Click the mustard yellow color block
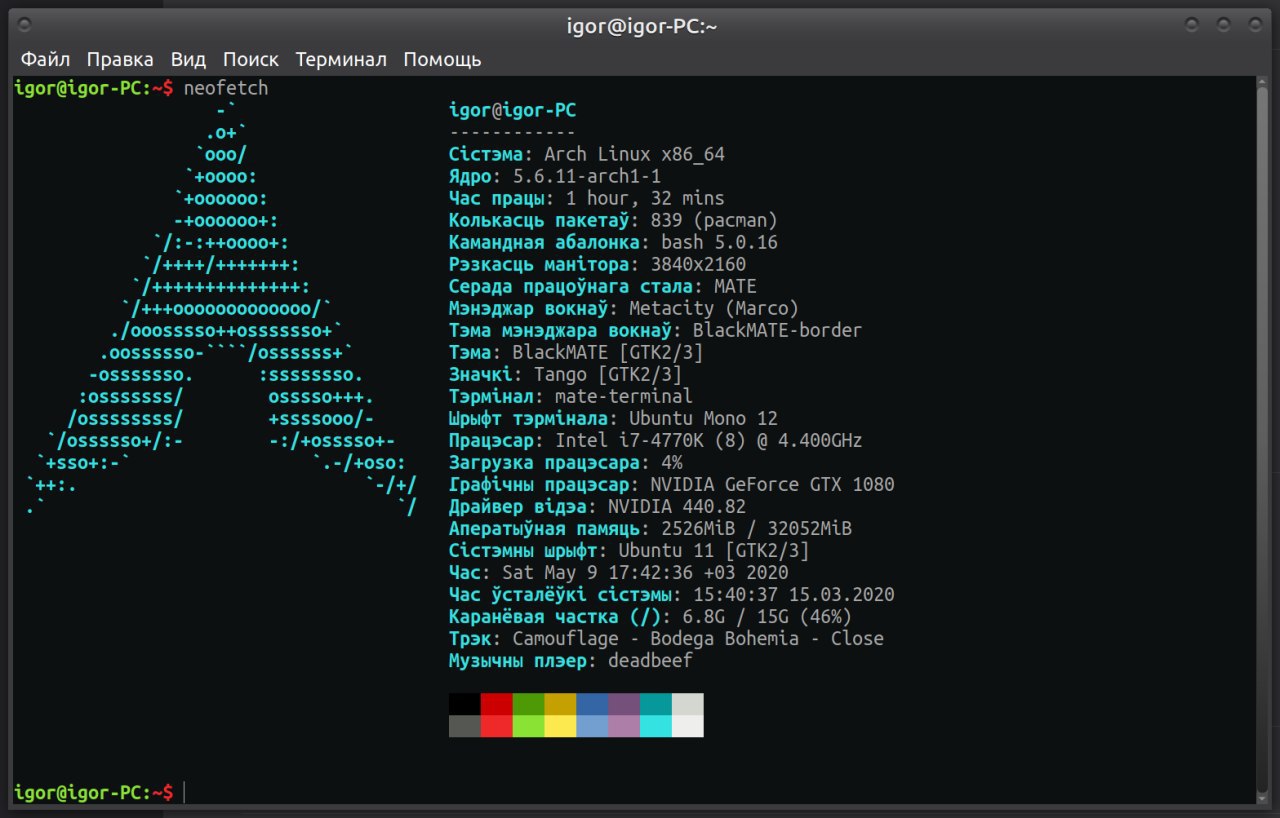The height and width of the screenshot is (818, 1280). 560,704
